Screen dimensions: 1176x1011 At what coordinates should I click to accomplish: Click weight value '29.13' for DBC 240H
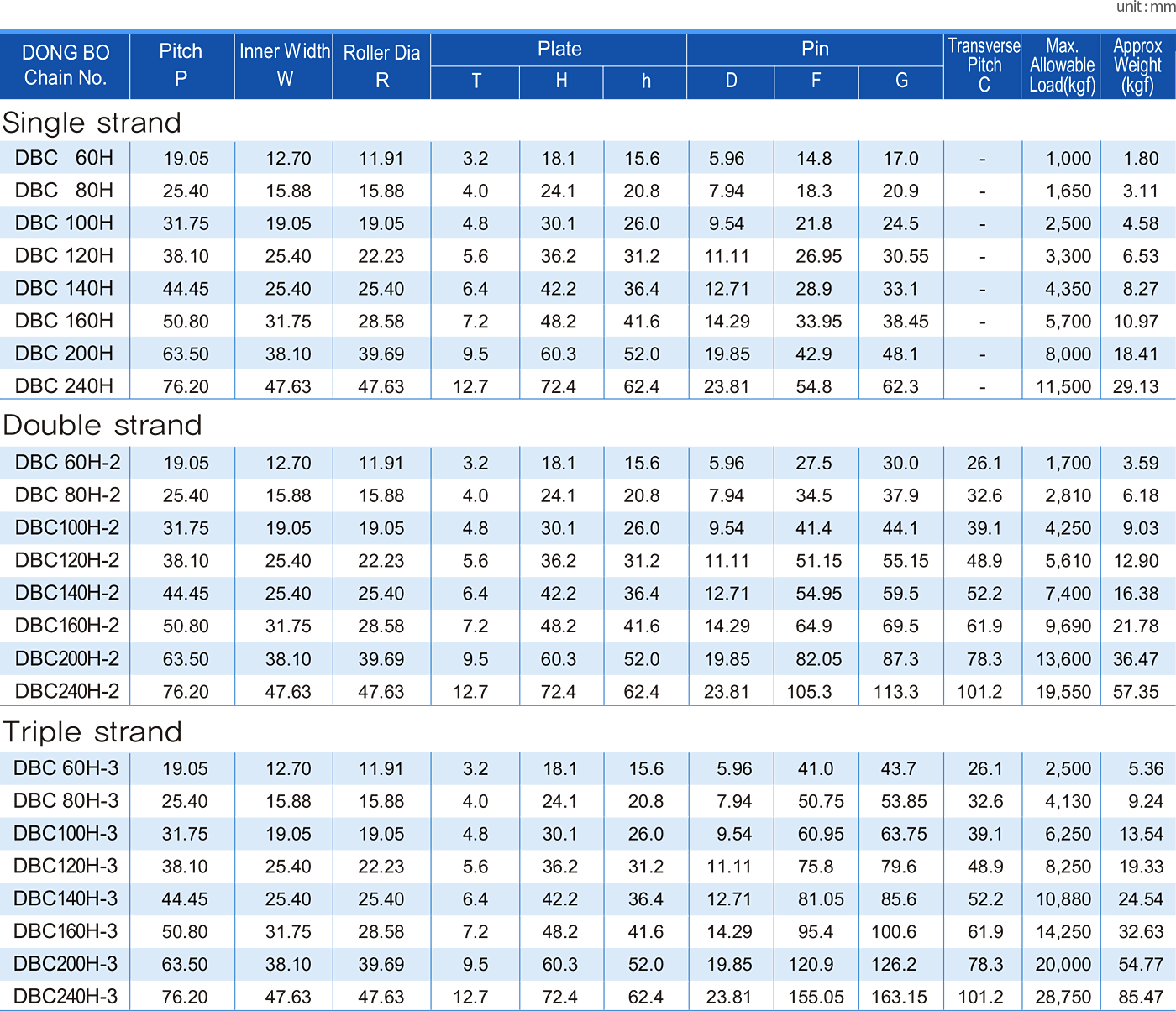(1136, 387)
